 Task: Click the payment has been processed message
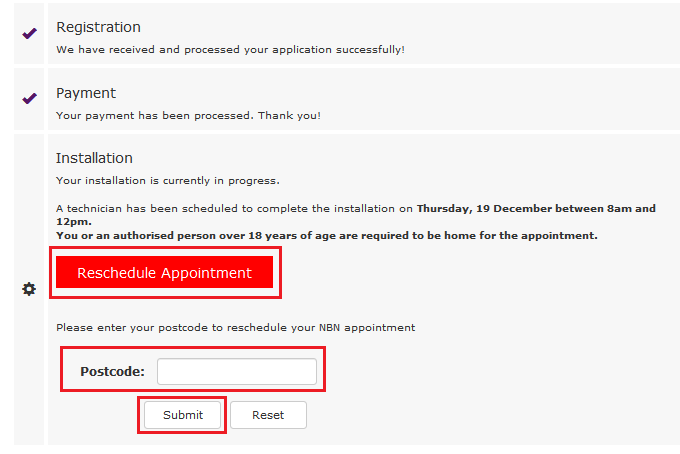(x=188, y=115)
